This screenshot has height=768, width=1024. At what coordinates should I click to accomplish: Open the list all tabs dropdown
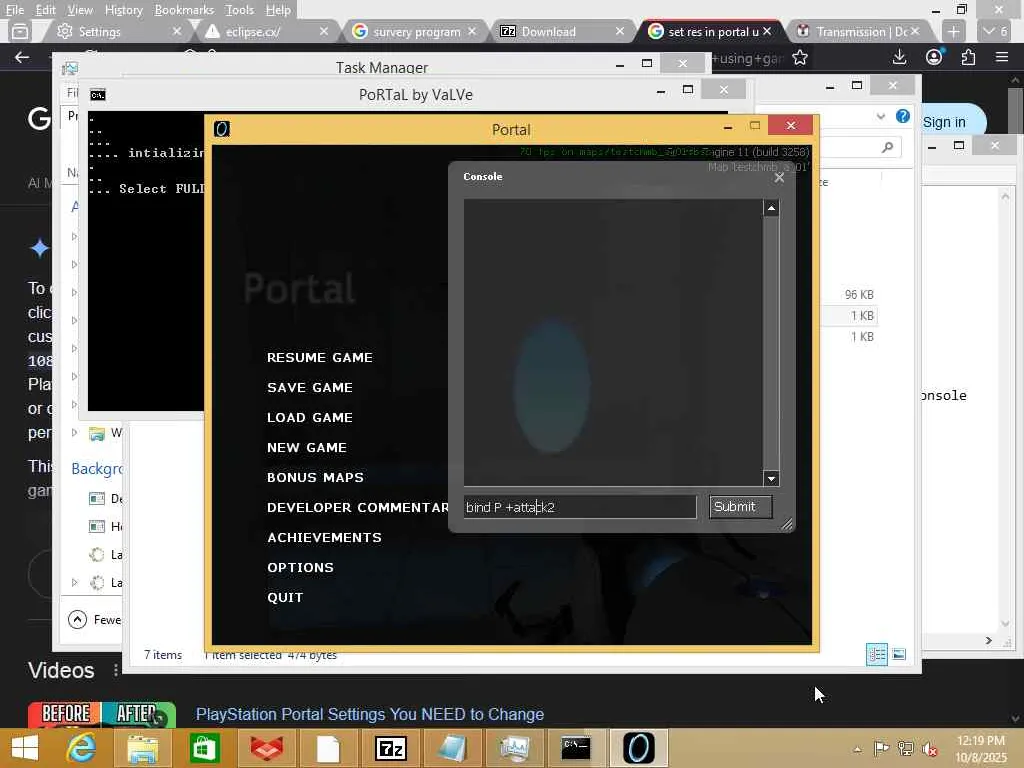[996, 31]
